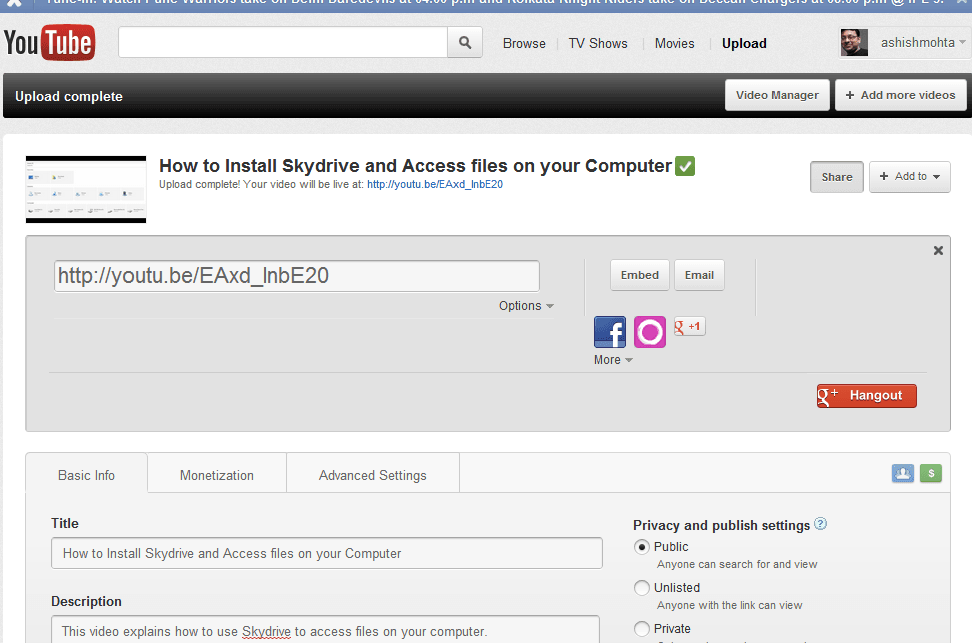
Task: Select Public privacy option
Action: [642, 547]
